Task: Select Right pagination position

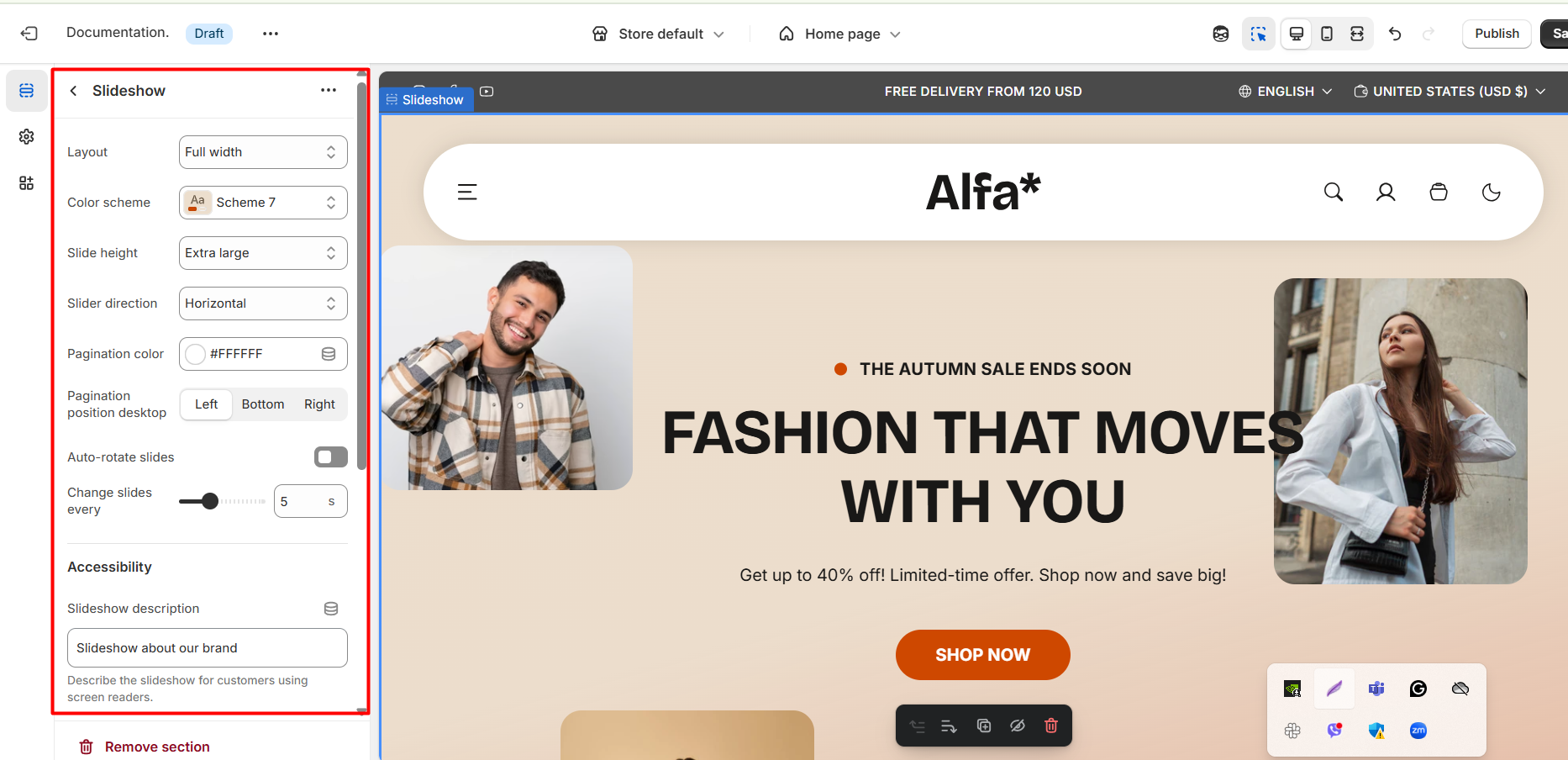Action: 319,404
